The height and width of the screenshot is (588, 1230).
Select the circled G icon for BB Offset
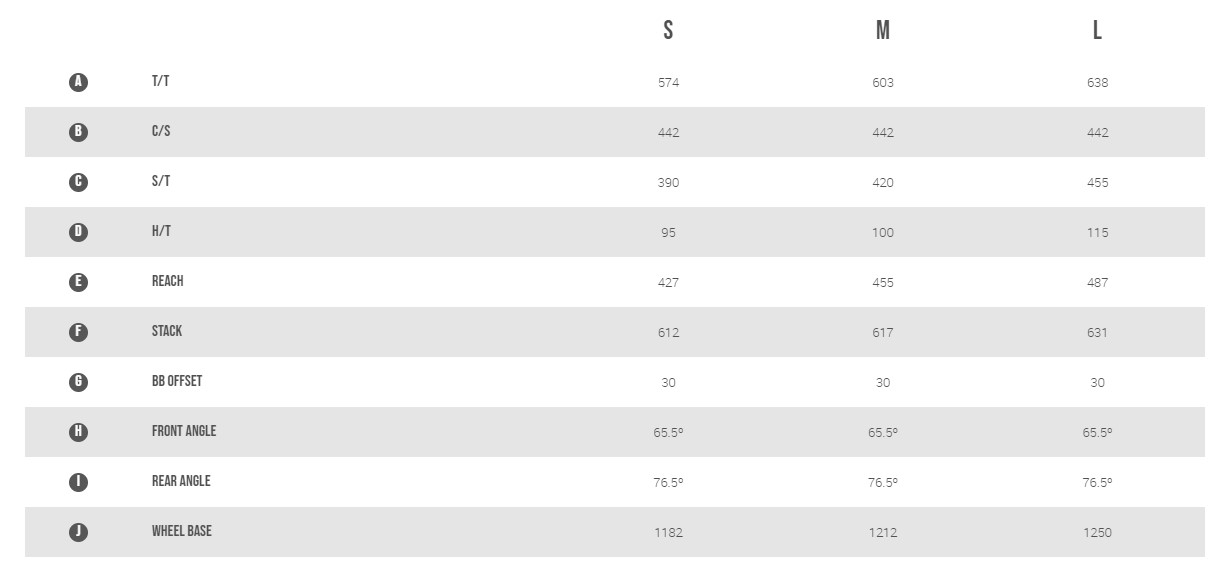coord(78,382)
